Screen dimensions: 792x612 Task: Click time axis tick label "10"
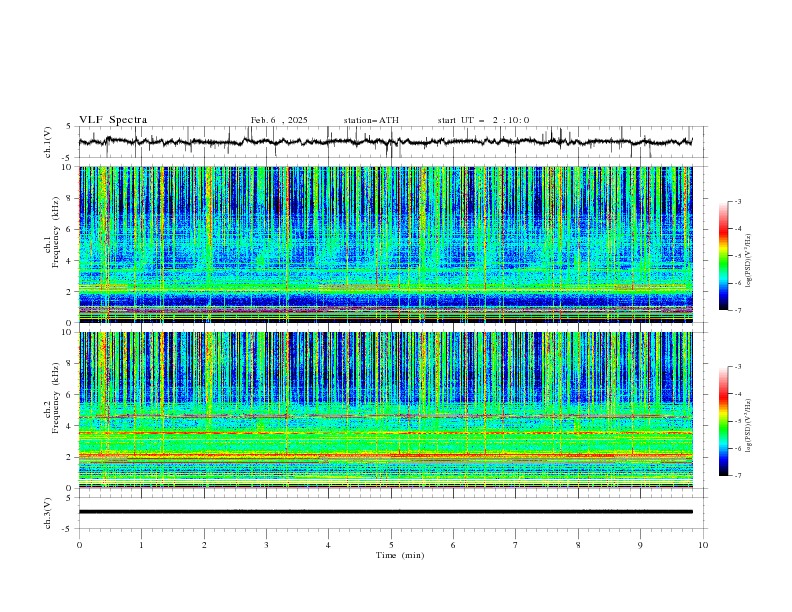pos(703,545)
